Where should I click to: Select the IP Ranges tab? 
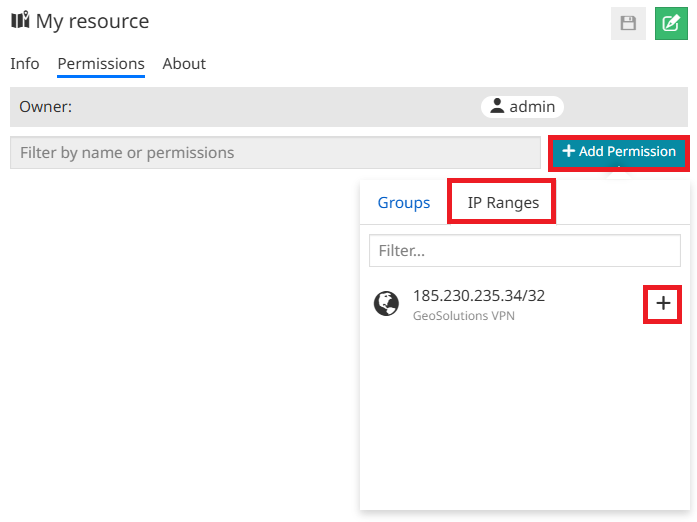503,203
